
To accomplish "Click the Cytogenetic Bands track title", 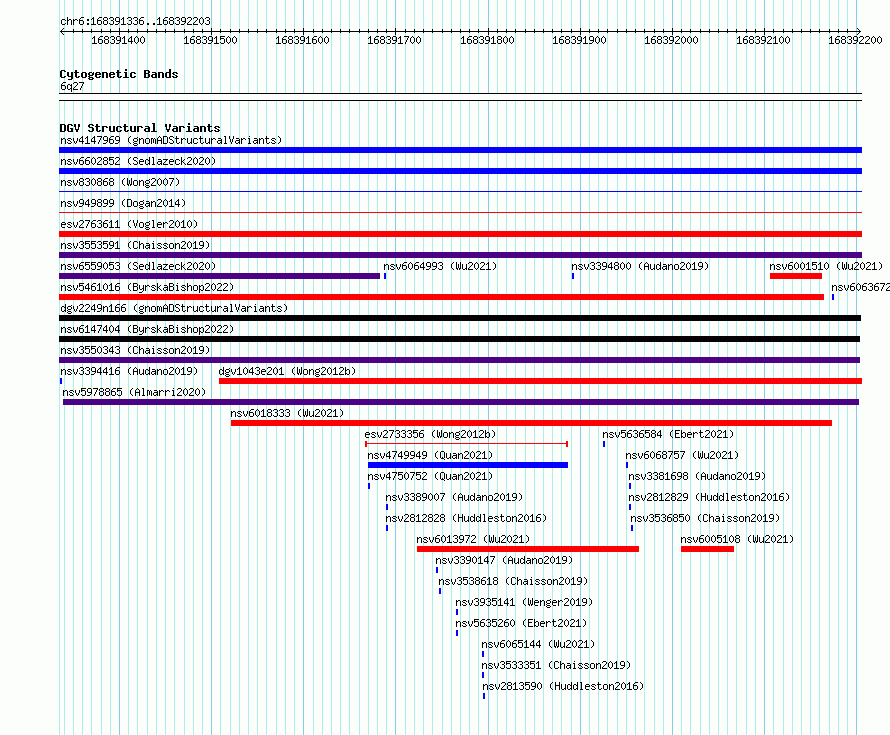I will pyautogui.click(x=119, y=74).
